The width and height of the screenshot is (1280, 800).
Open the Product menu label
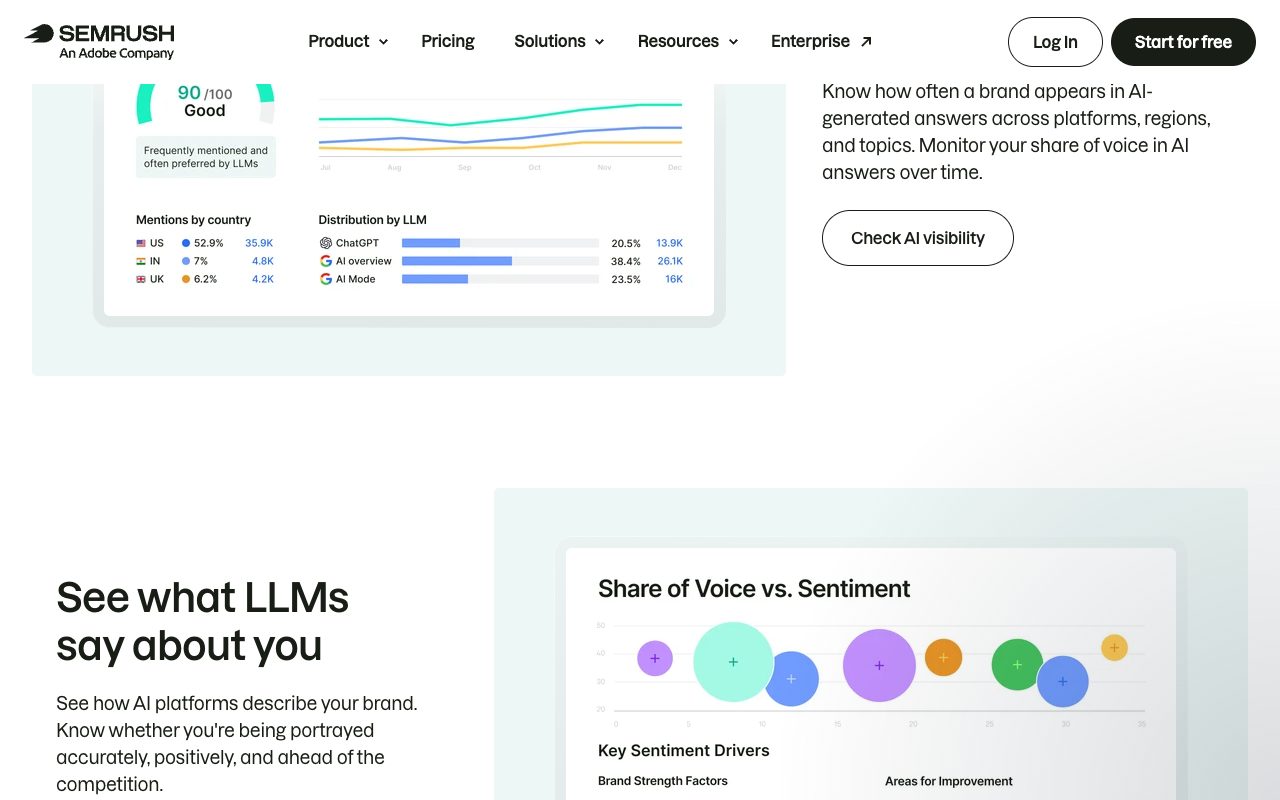(x=339, y=41)
